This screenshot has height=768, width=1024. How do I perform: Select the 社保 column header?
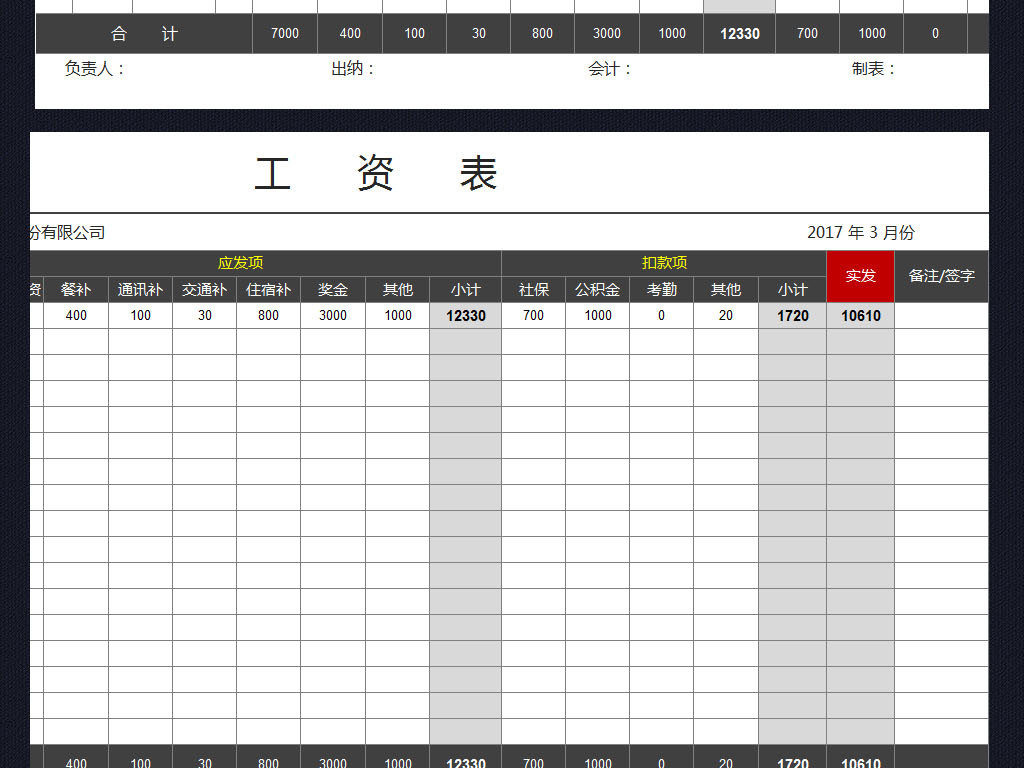[x=533, y=290]
